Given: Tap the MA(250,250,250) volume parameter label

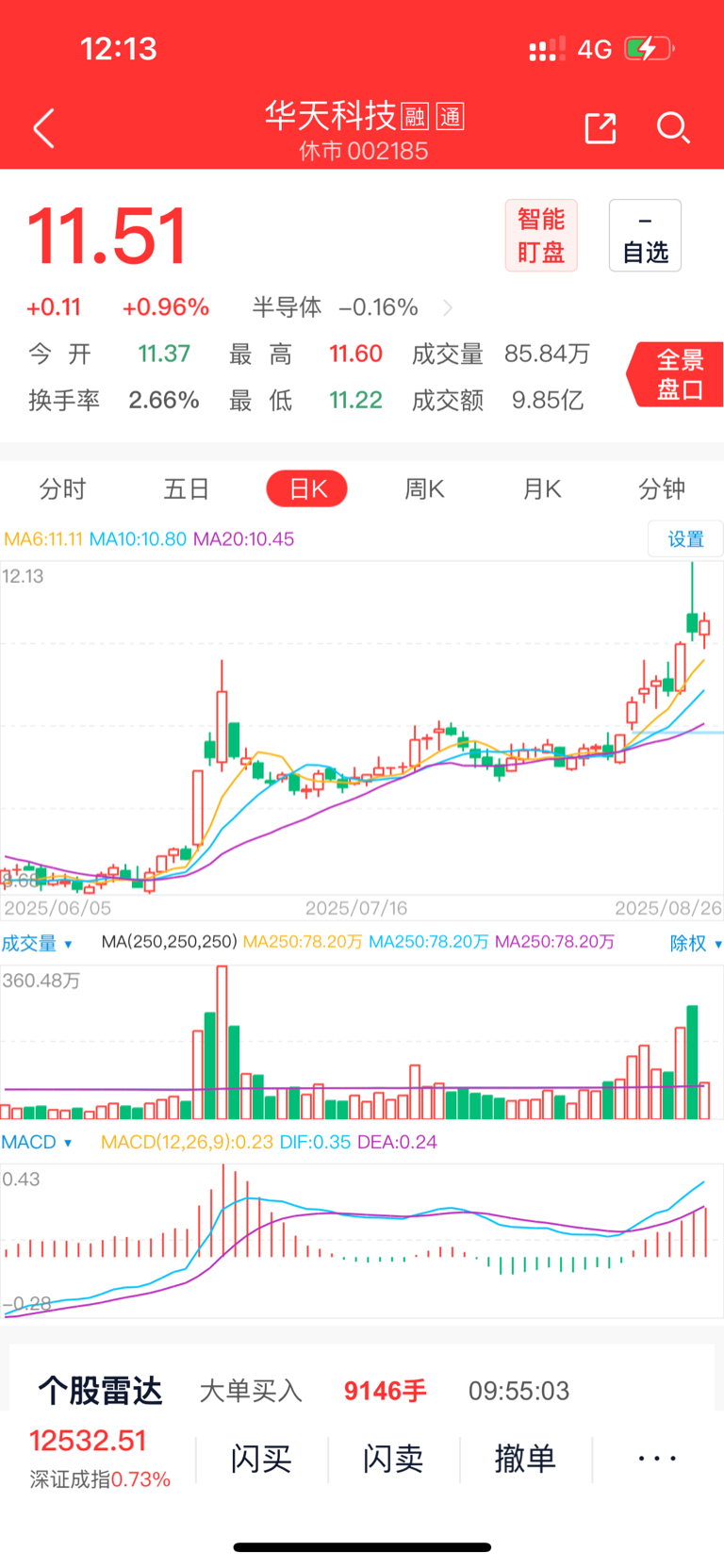Looking at the screenshot, I should (169, 943).
